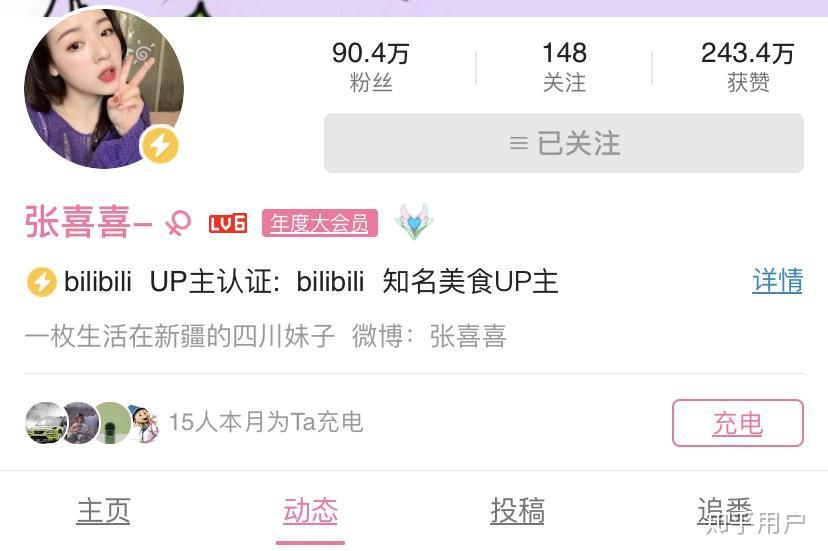
Task: Tap the winged heart medal icon
Action: (x=414, y=221)
